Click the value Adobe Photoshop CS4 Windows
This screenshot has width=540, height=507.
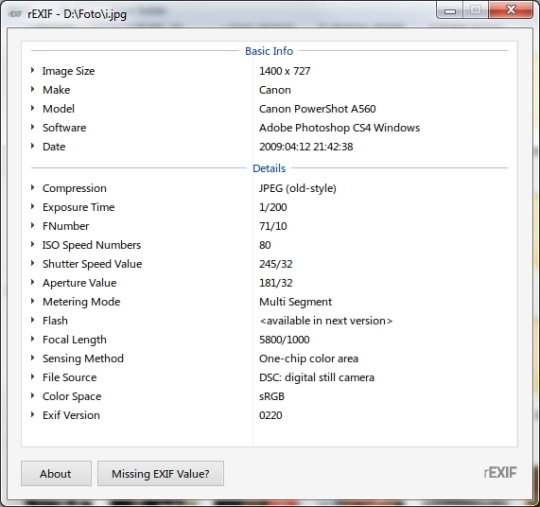coord(339,128)
